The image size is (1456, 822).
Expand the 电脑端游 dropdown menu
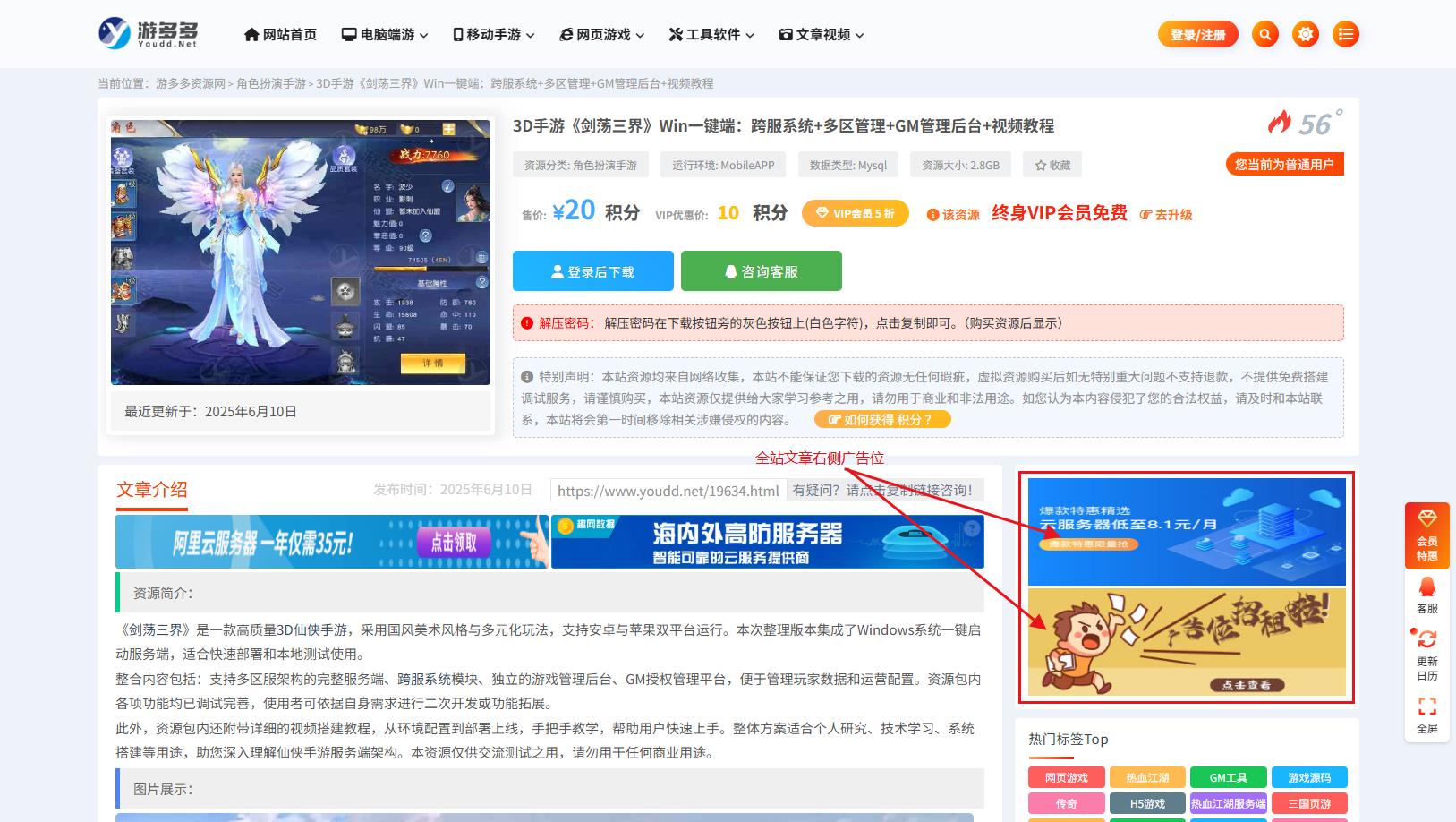click(x=385, y=34)
